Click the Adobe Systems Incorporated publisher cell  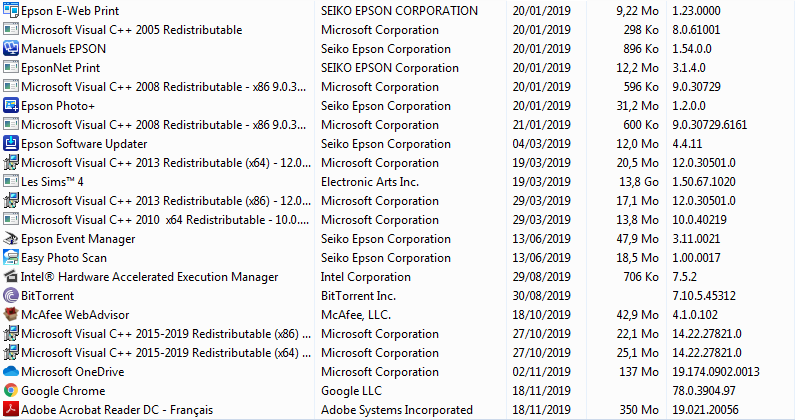(396, 410)
